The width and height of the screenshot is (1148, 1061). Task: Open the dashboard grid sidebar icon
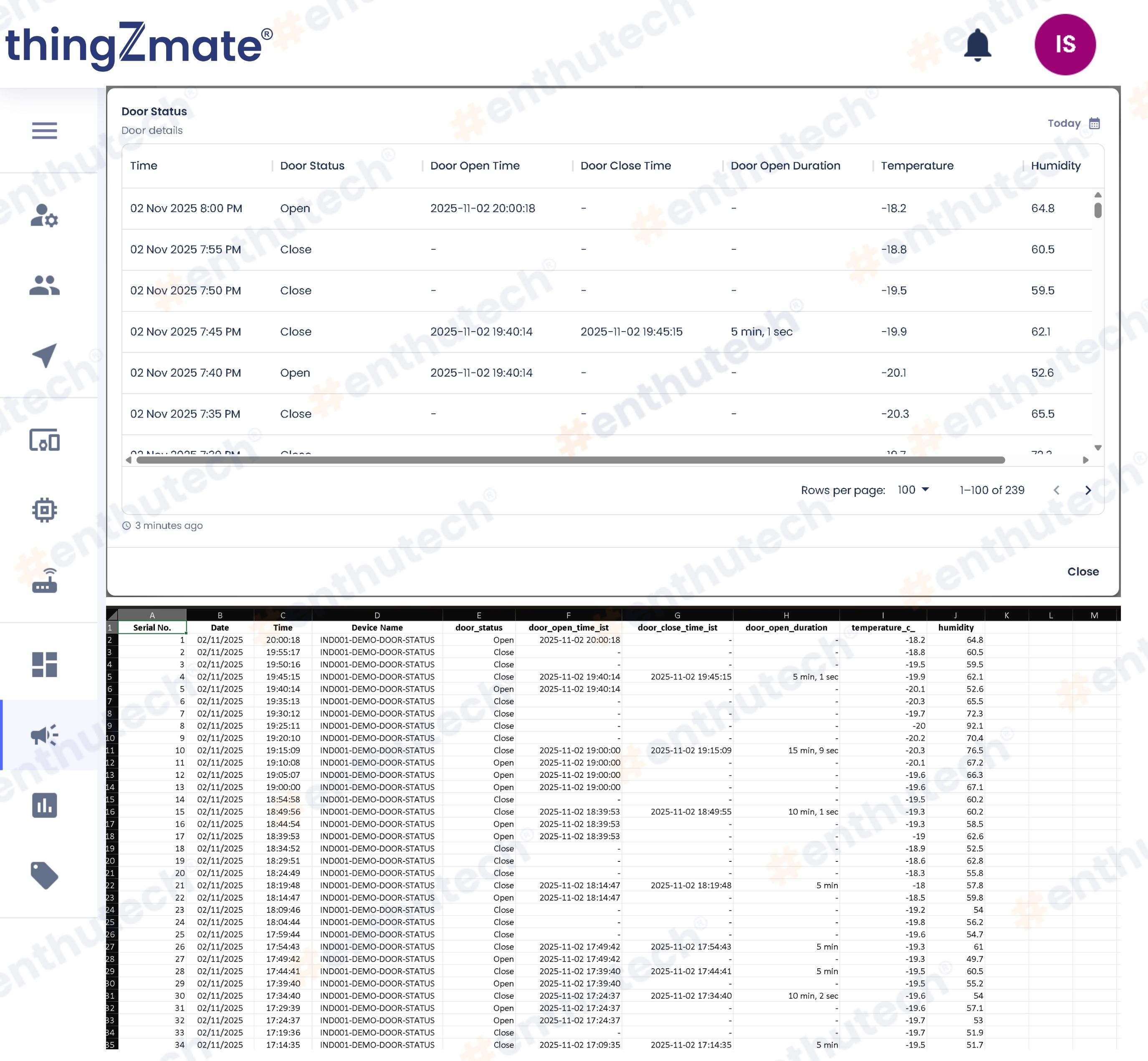pos(44,664)
